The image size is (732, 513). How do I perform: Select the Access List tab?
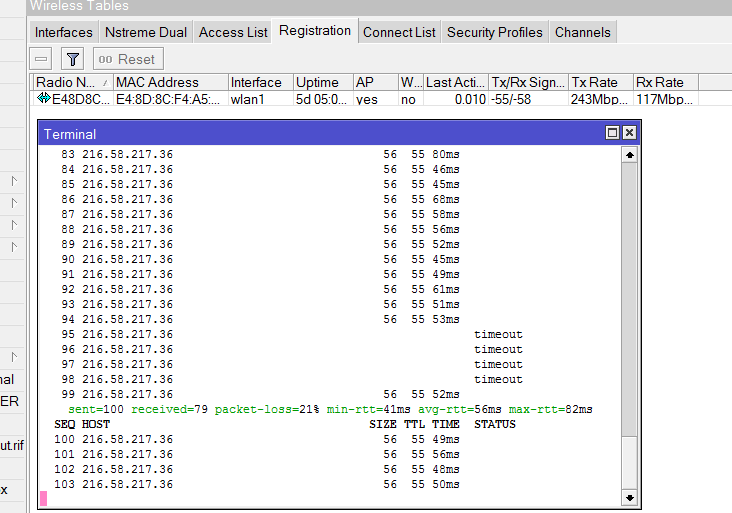233,32
